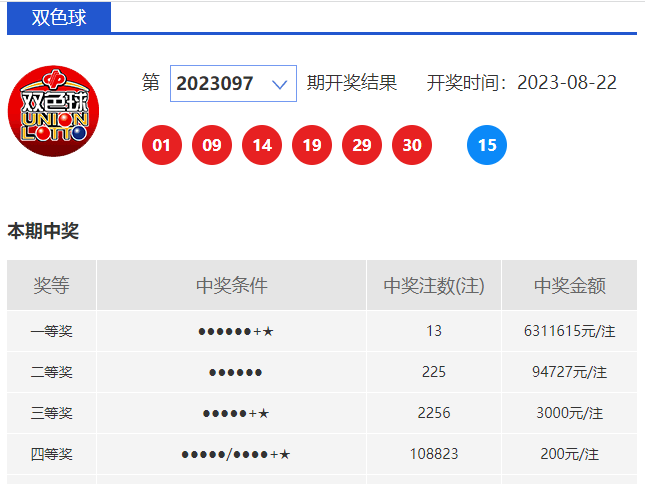Click the amount 200元/注
The image size is (645, 484).
(570, 454)
